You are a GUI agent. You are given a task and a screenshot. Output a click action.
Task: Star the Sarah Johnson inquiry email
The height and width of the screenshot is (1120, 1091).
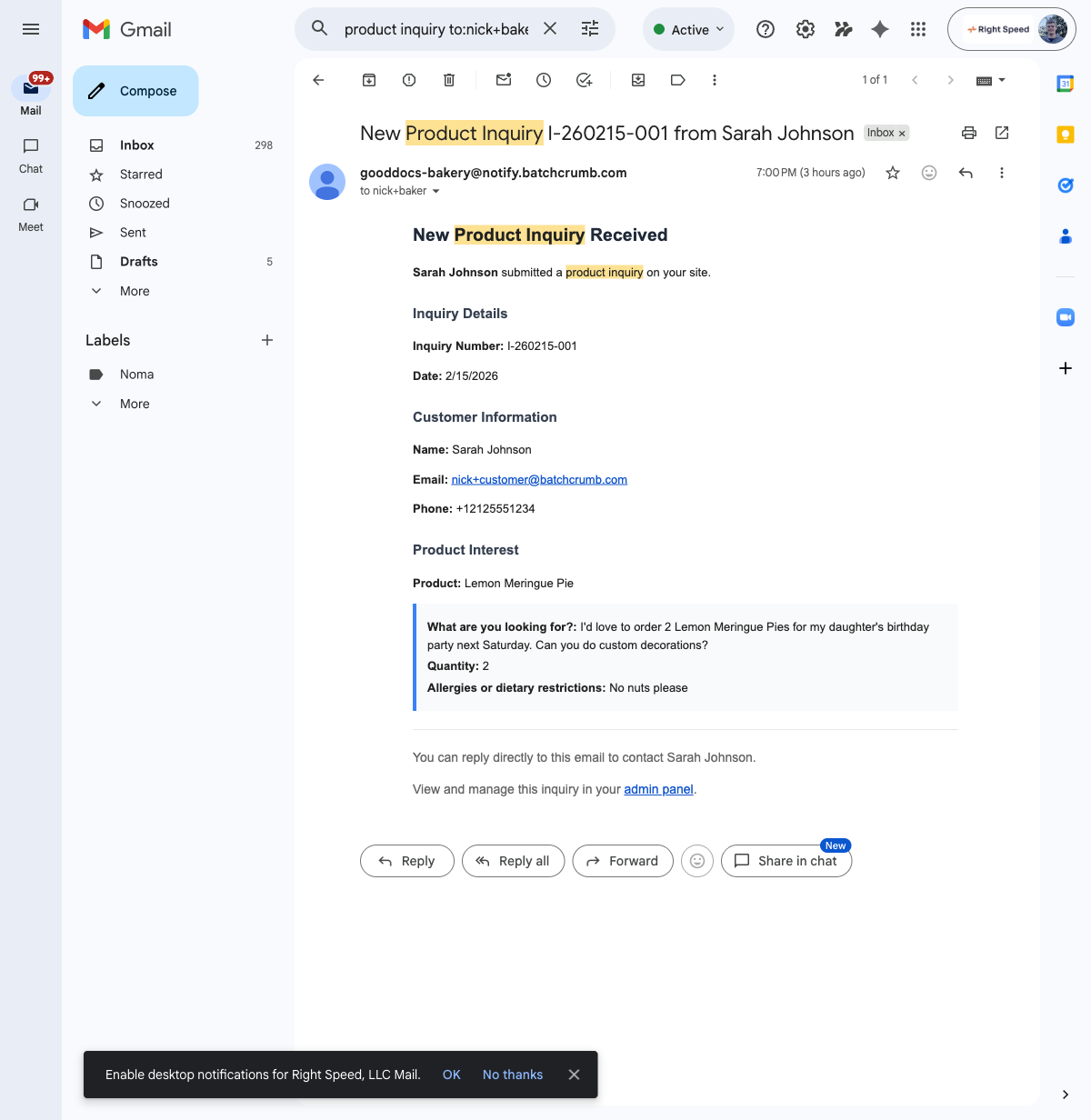click(x=893, y=173)
